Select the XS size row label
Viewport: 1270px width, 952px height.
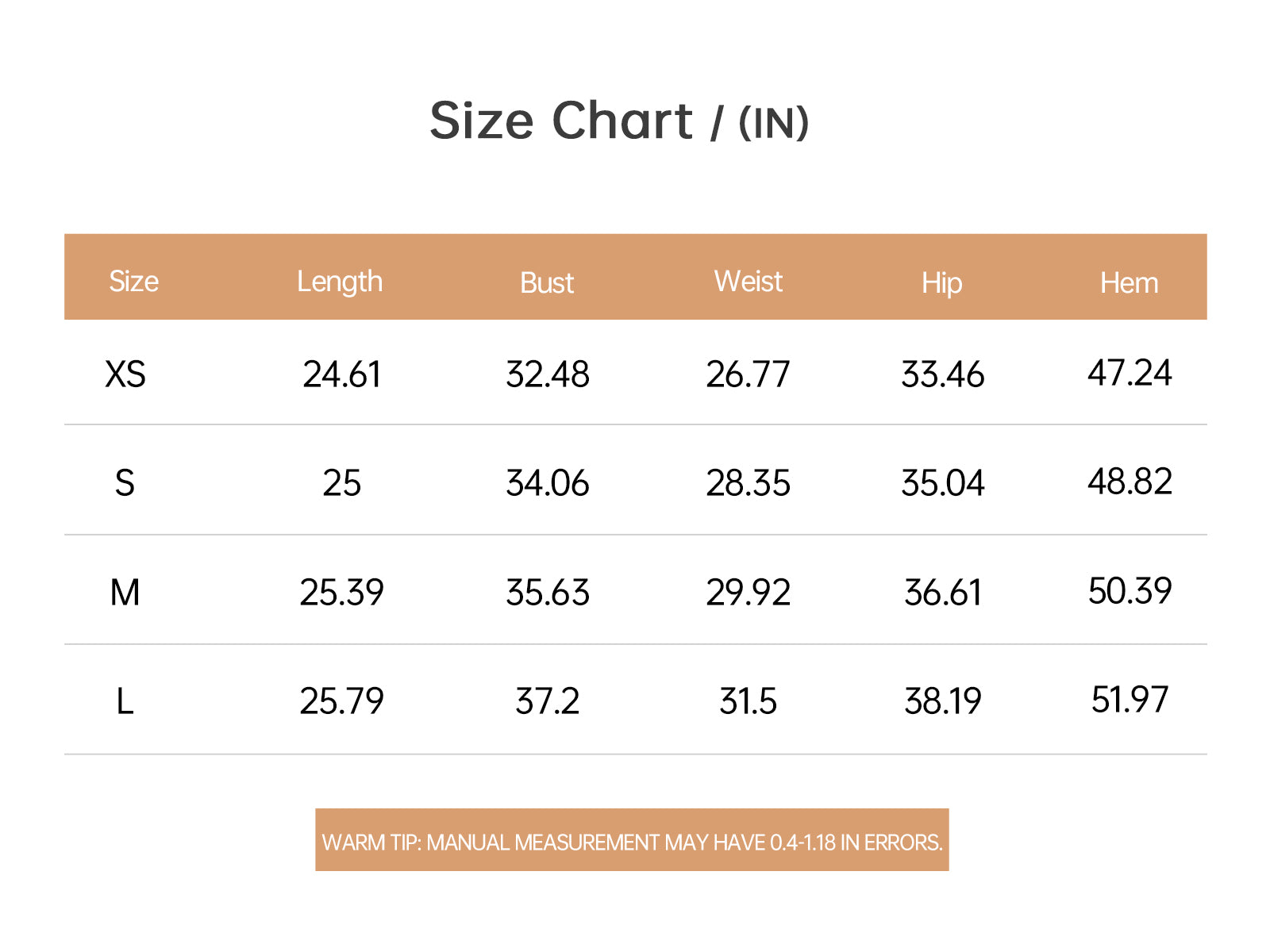[x=125, y=374]
